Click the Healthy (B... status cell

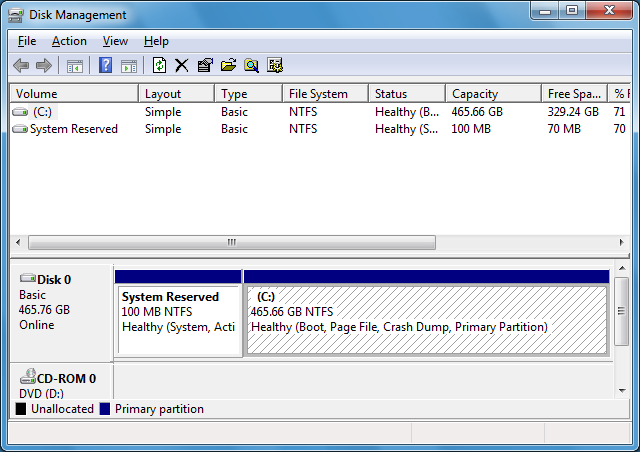[407, 112]
